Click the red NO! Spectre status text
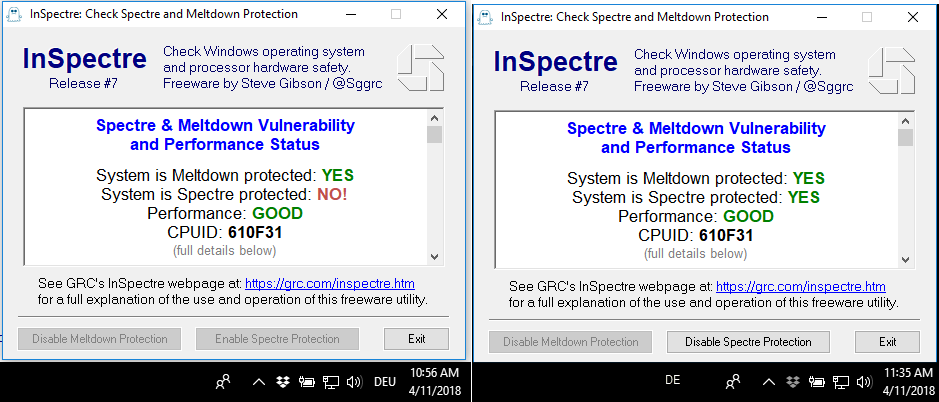Viewport: 939px width, 402px height. 332,194
